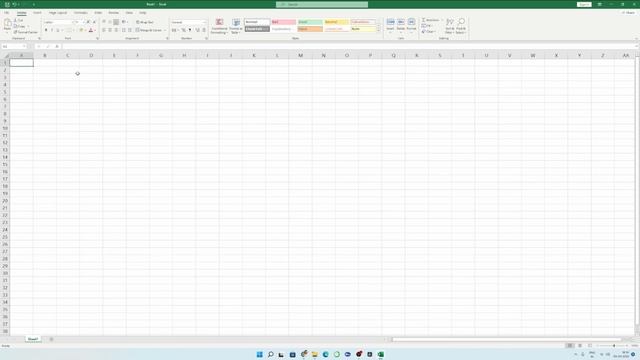Click Decrease Decimal icon
Viewport: 640px width, 360px height.
click(x=204, y=30)
